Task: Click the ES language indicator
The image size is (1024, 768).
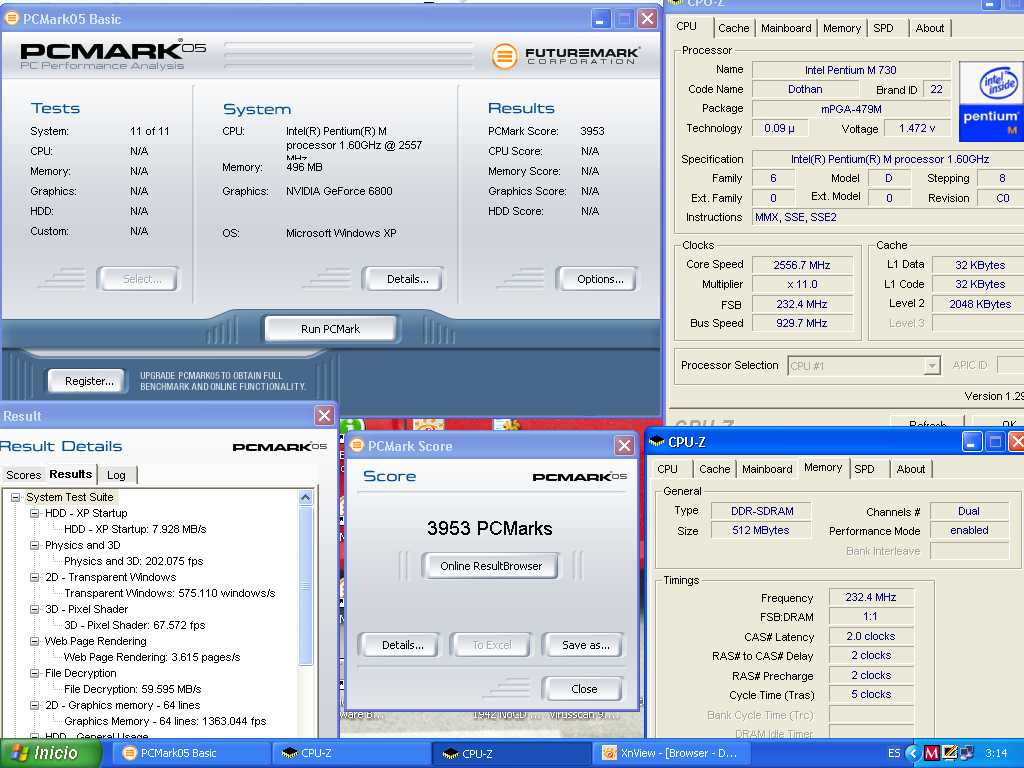Action: pyautogui.click(x=894, y=753)
